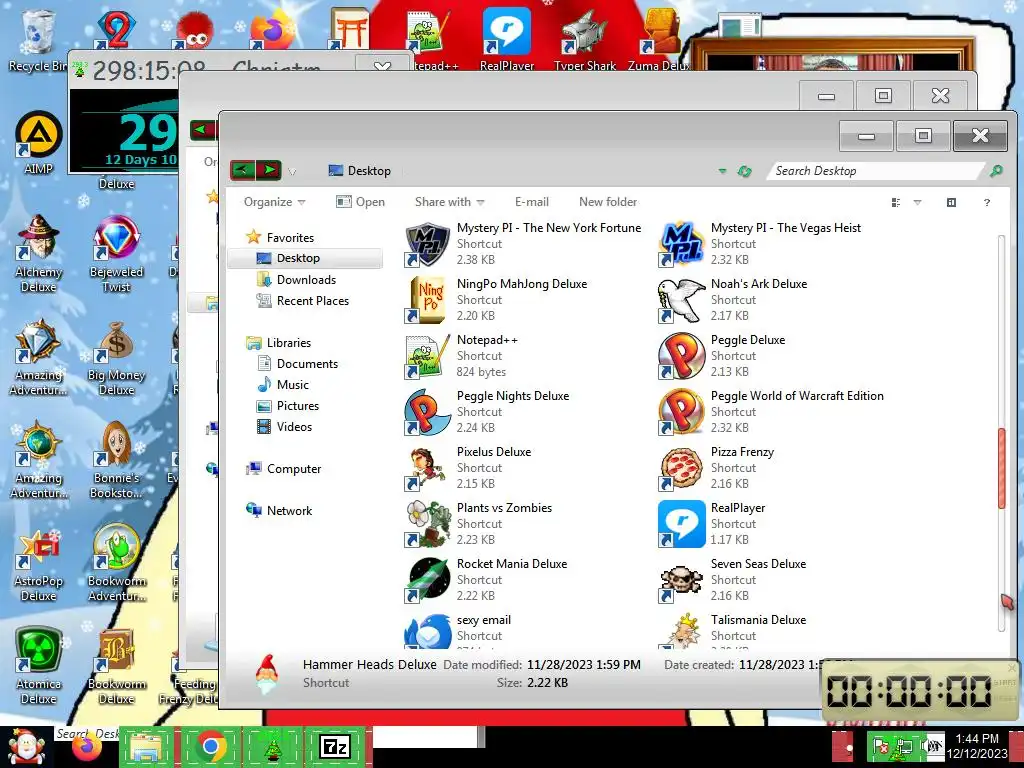
Task: Click Peggle Nights Deluxe icon
Action: tap(427, 413)
